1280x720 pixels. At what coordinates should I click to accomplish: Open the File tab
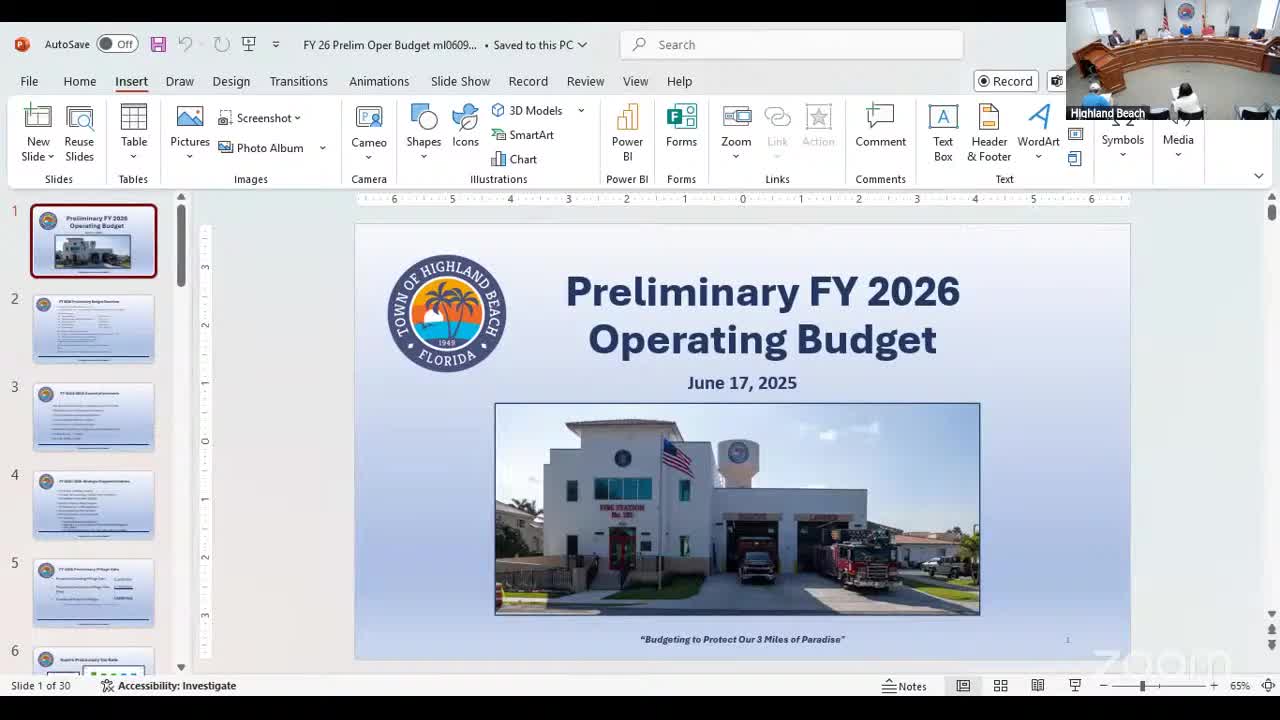point(29,81)
